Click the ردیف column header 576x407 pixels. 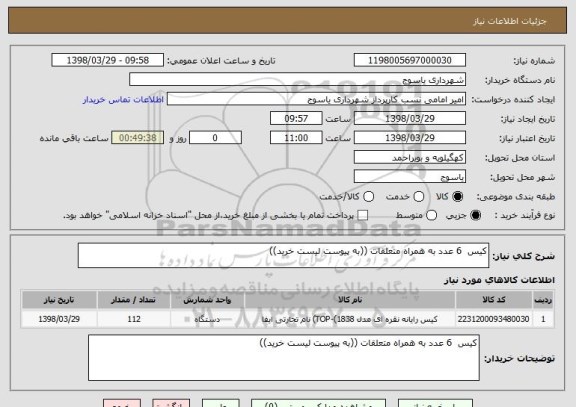tap(543, 300)
